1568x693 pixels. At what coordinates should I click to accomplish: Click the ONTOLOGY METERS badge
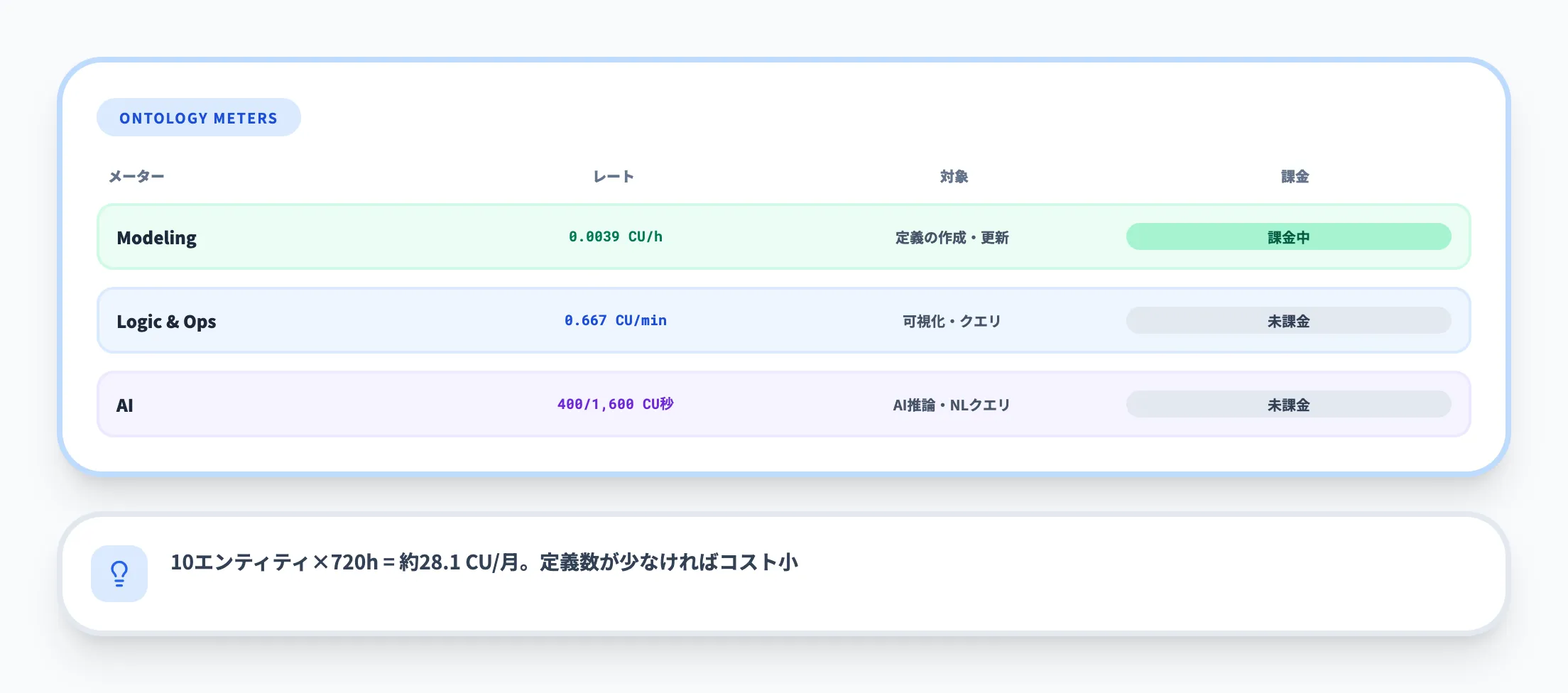[x=199, y=117]
